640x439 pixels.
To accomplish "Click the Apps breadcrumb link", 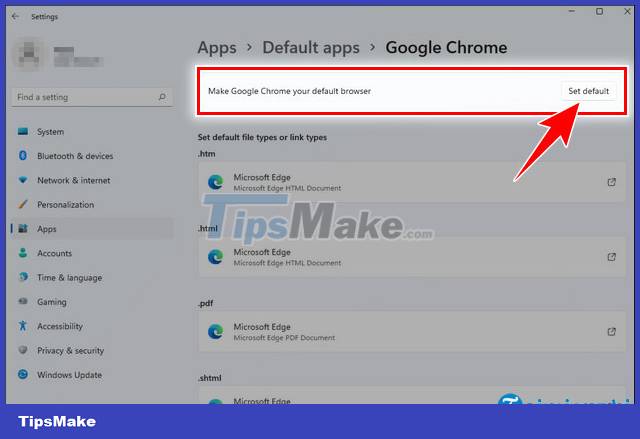I will point(217,48).
